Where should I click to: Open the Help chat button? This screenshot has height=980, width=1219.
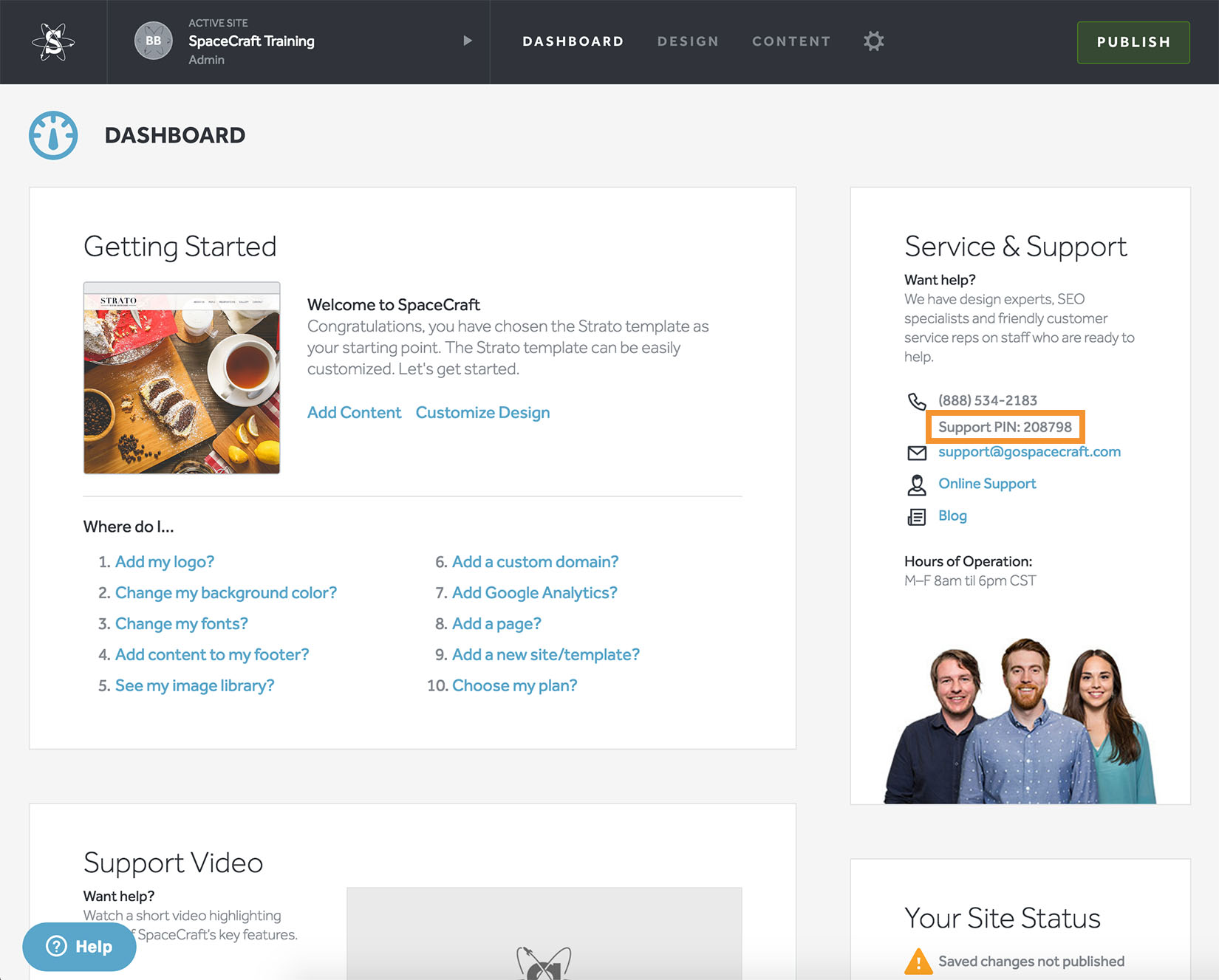(x=79, y=947)
